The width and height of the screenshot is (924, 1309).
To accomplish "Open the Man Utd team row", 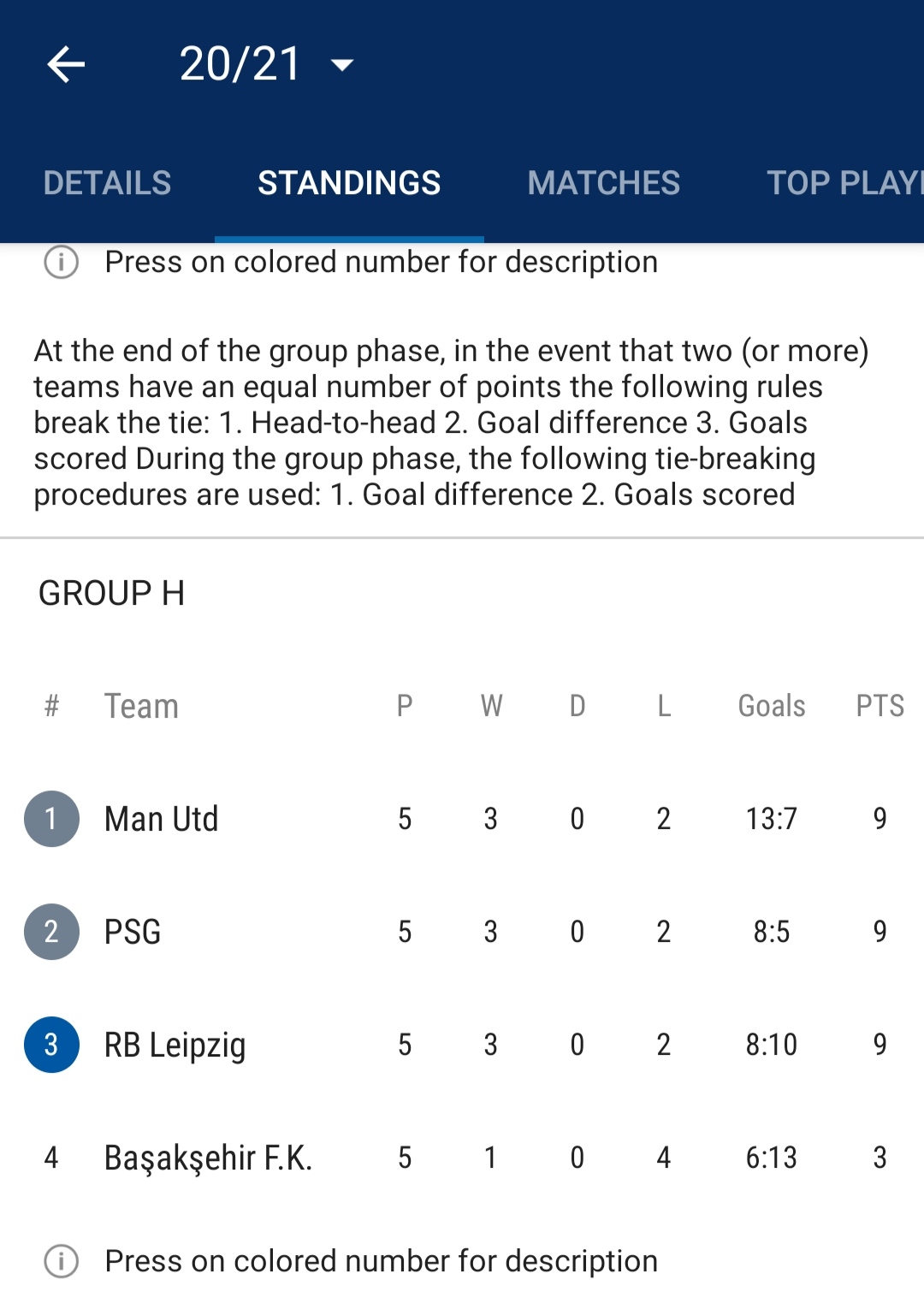I will (462, 819).
